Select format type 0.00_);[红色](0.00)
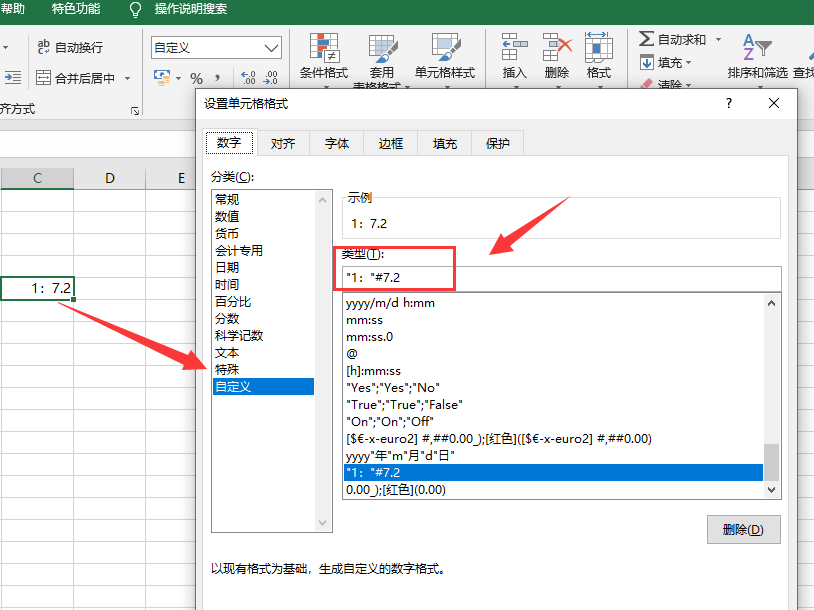The width and height of the screenshot is (814, 610). point(553,490)
